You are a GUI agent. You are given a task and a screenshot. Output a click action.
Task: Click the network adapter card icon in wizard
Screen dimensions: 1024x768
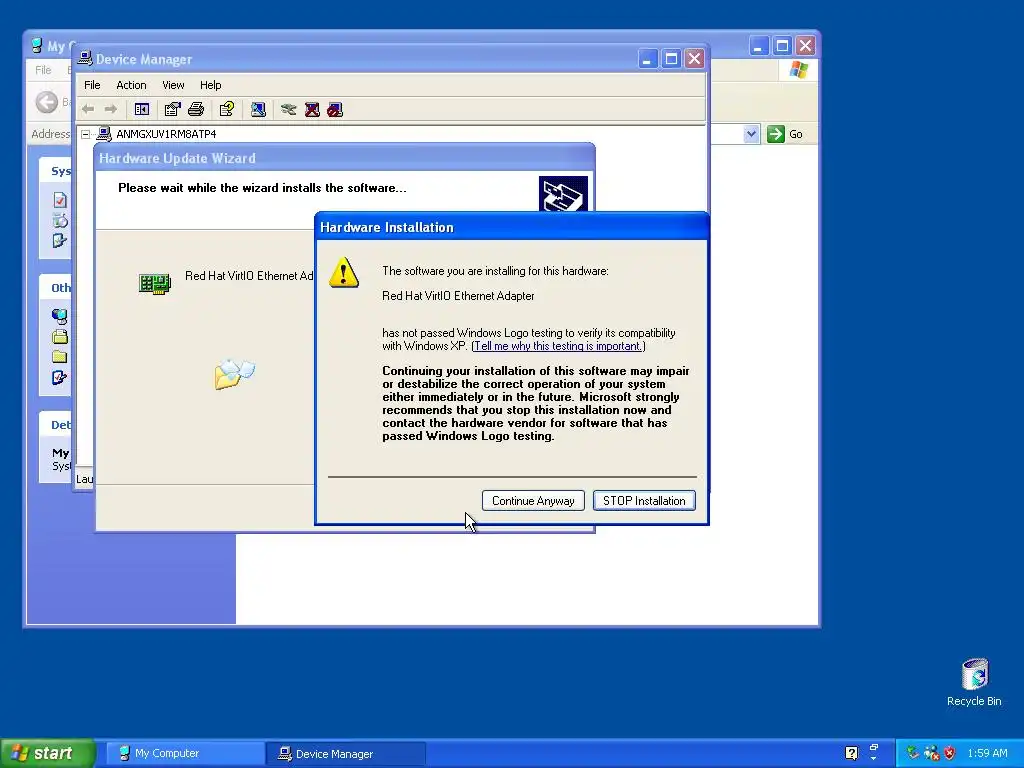(155, 283)
